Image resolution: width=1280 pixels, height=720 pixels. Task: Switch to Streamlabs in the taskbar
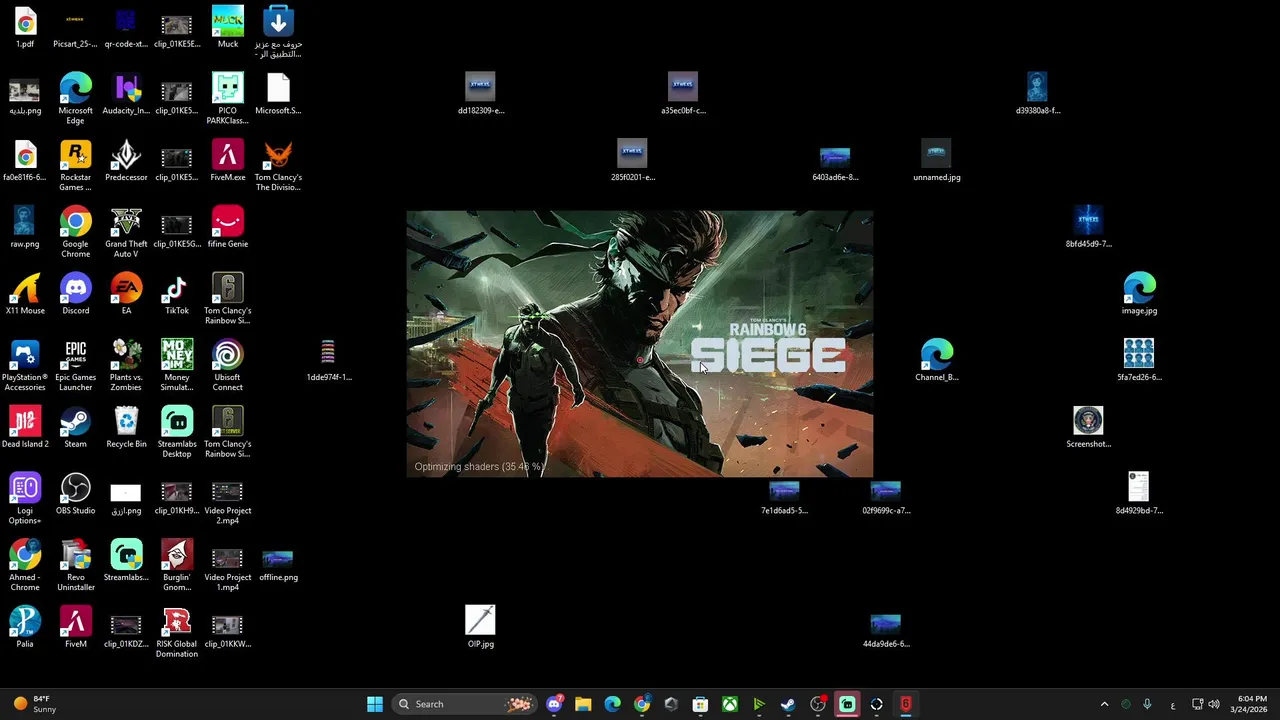click(847, 704)
